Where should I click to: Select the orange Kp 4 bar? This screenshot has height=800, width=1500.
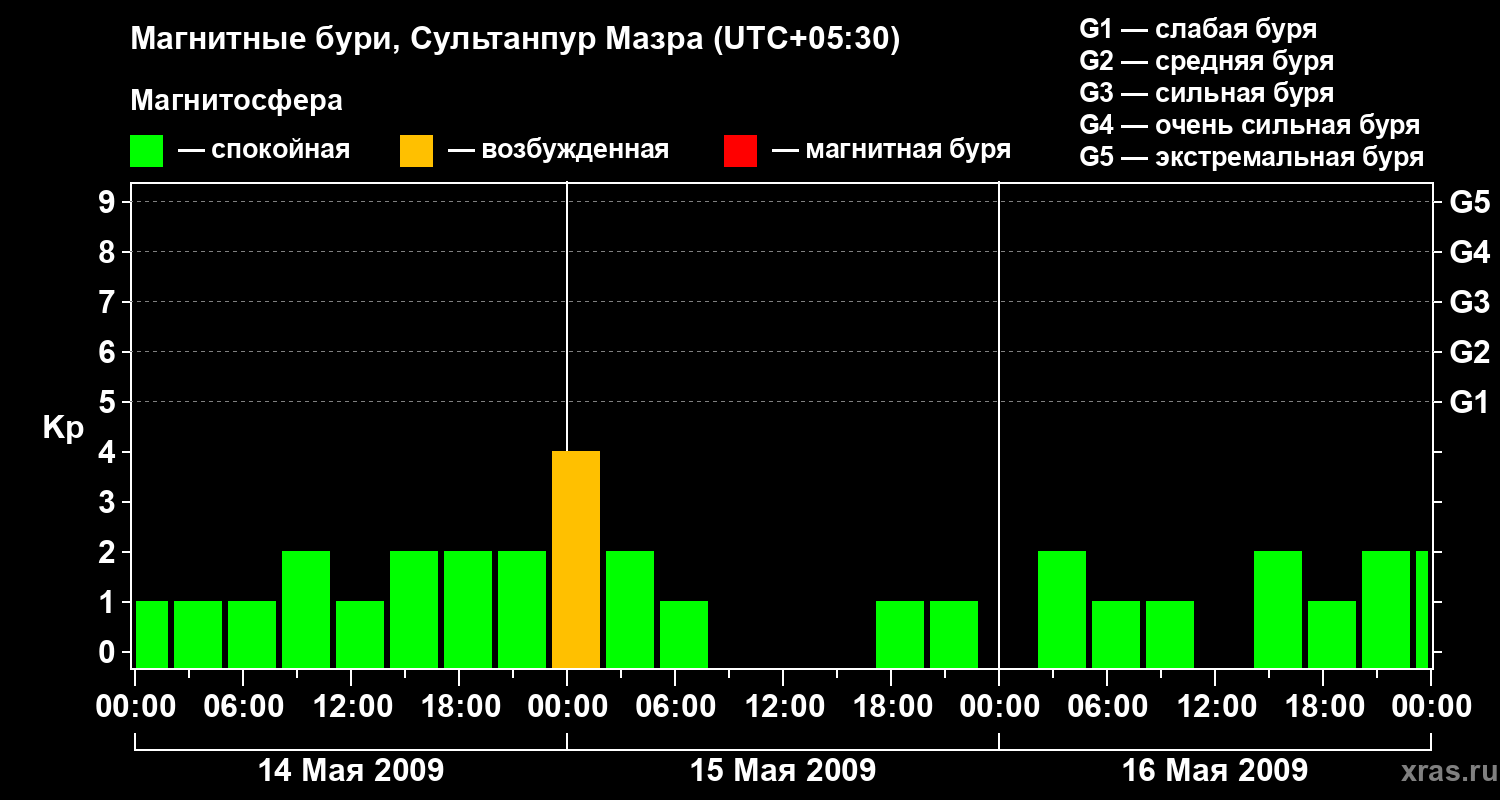[x=576, y=559]
